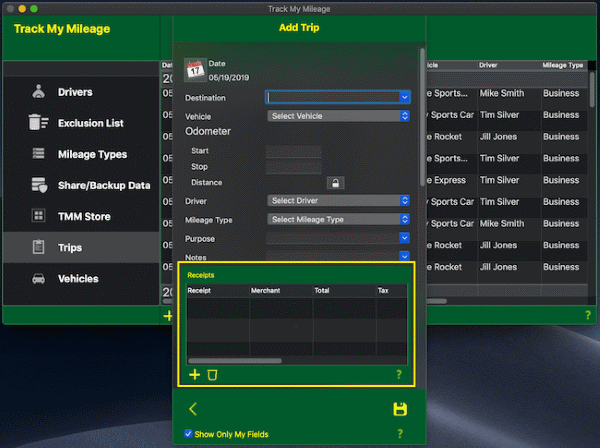Add a new receipt with plus icon
The width and height of the screenshot is (600, 448).
(x=195, y=375)
